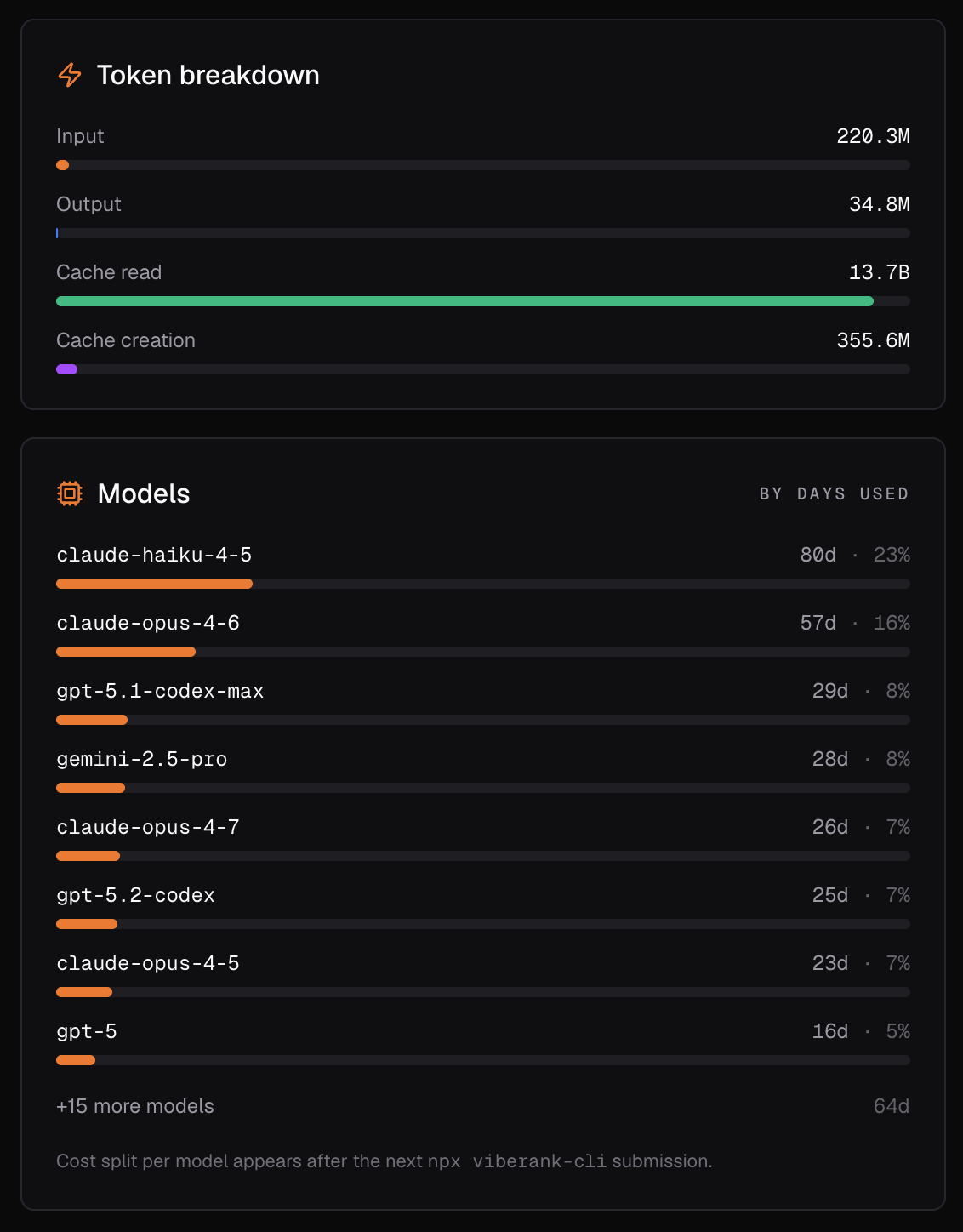Click the Input orange progress bar
The height and width of the screenshot is (1232, 963).
click(483, 165)
